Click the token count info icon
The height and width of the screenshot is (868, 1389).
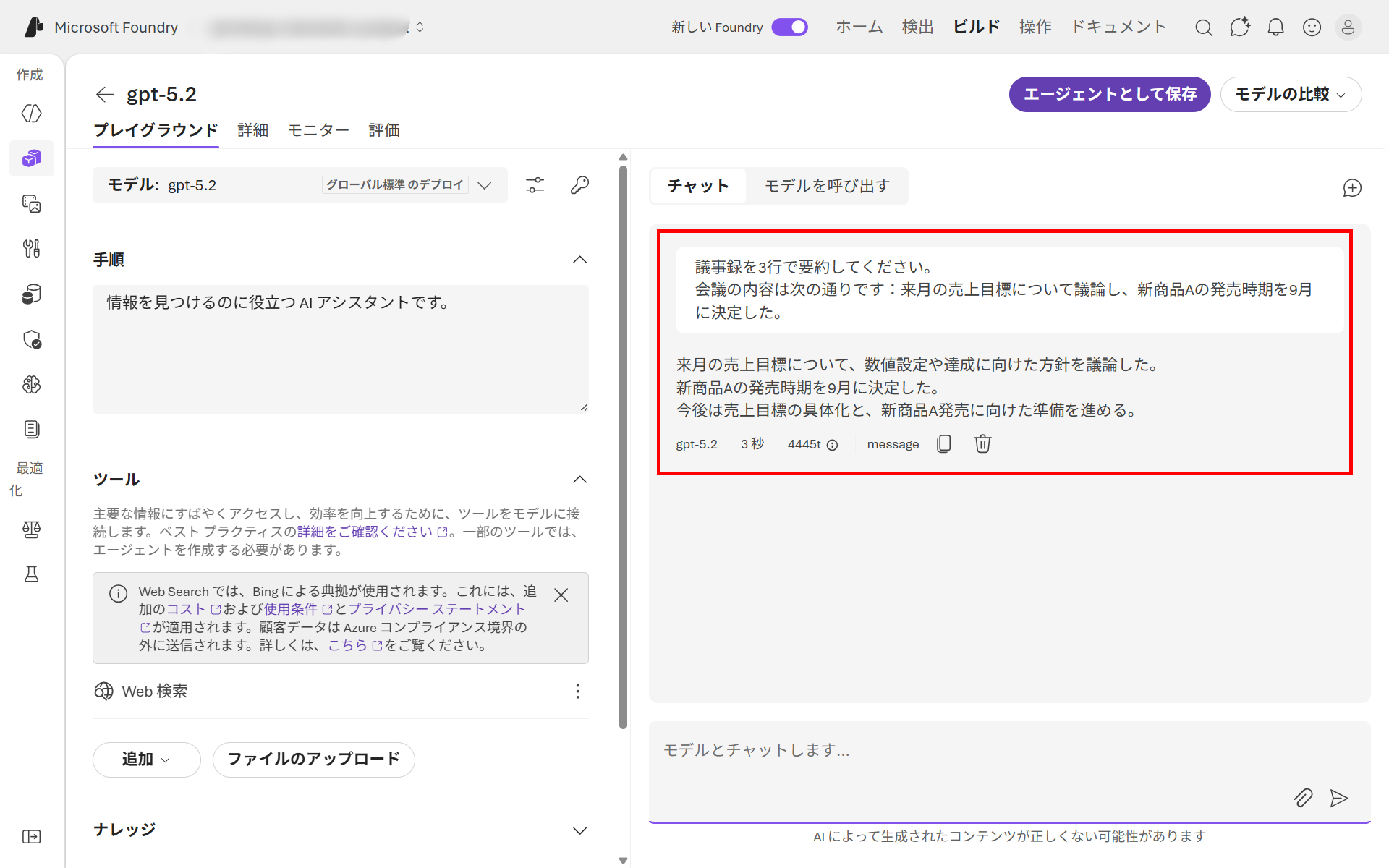[x=833, y=445]
